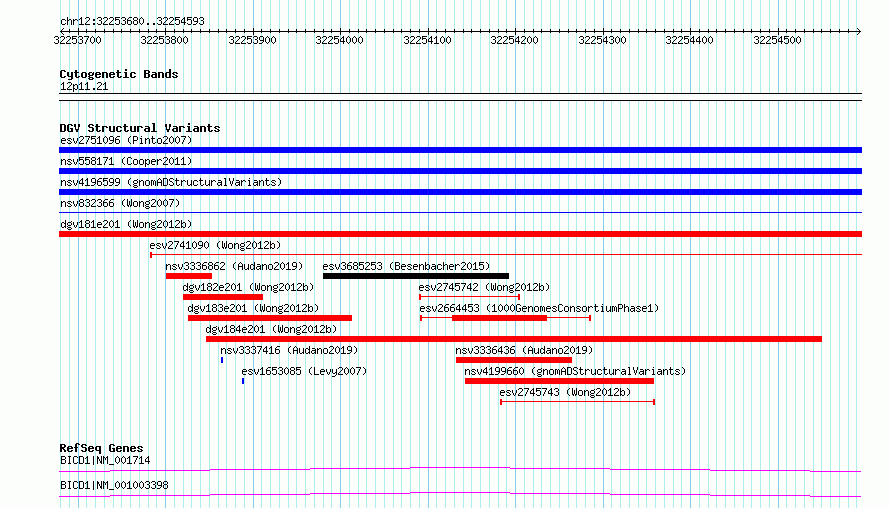Click the thick red segment of esv2664453
The image size is (890, 508).
pyautogui.click(x=499, y=318)
